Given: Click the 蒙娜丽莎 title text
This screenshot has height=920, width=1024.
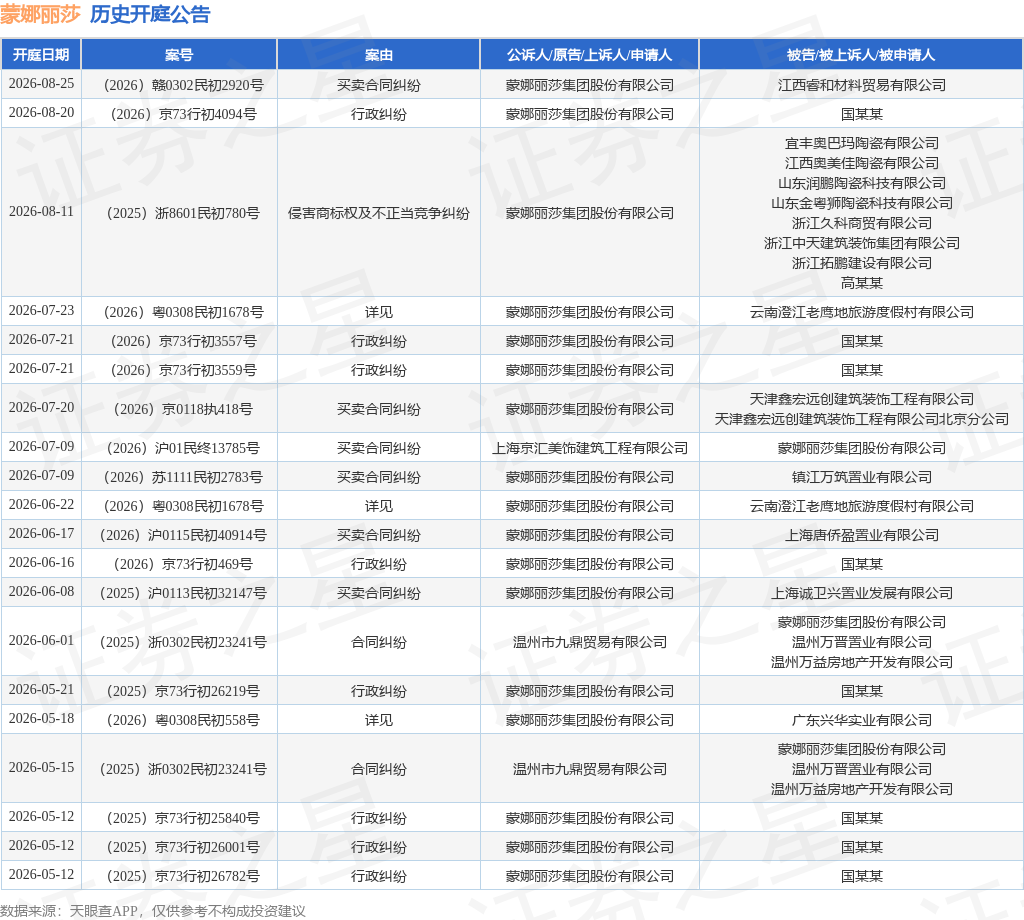Looking at the screenshot, I should (x=40, y=14).
